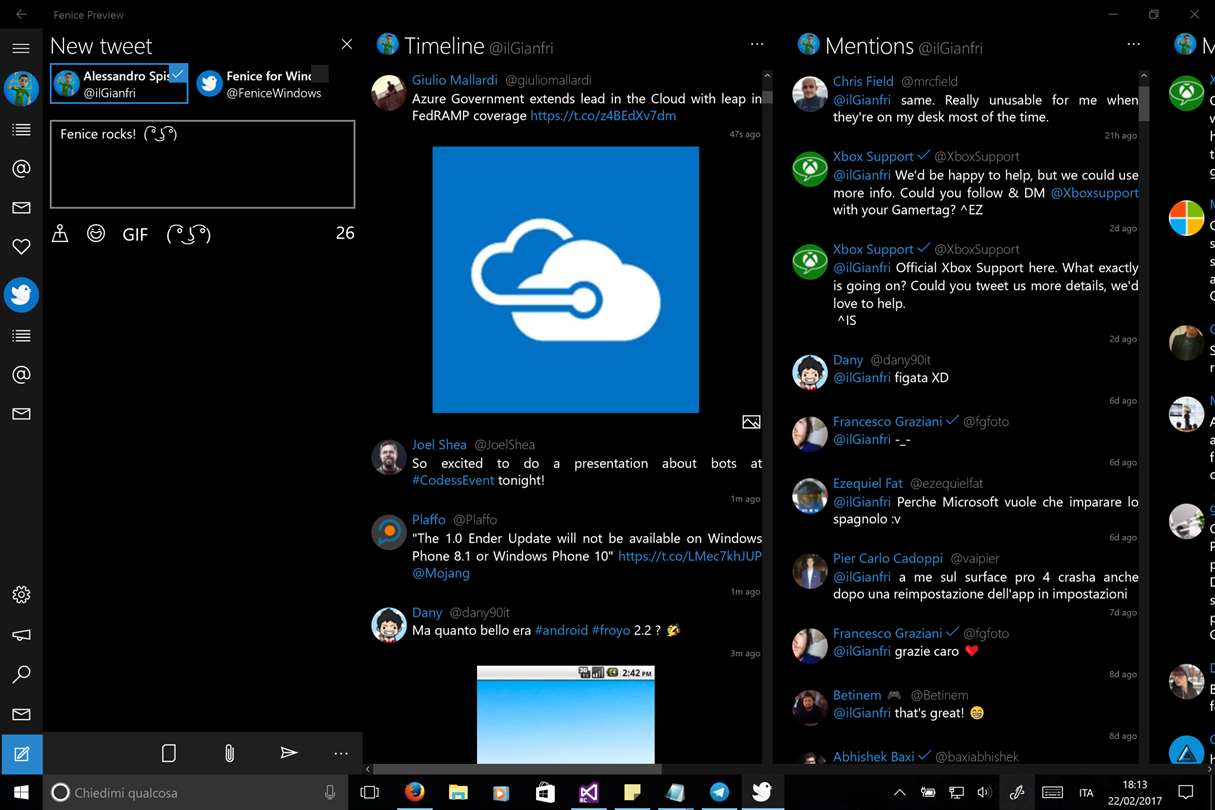Open first account messages envelope icon
Screen dimensions: 1215x810
click(21, 208)
